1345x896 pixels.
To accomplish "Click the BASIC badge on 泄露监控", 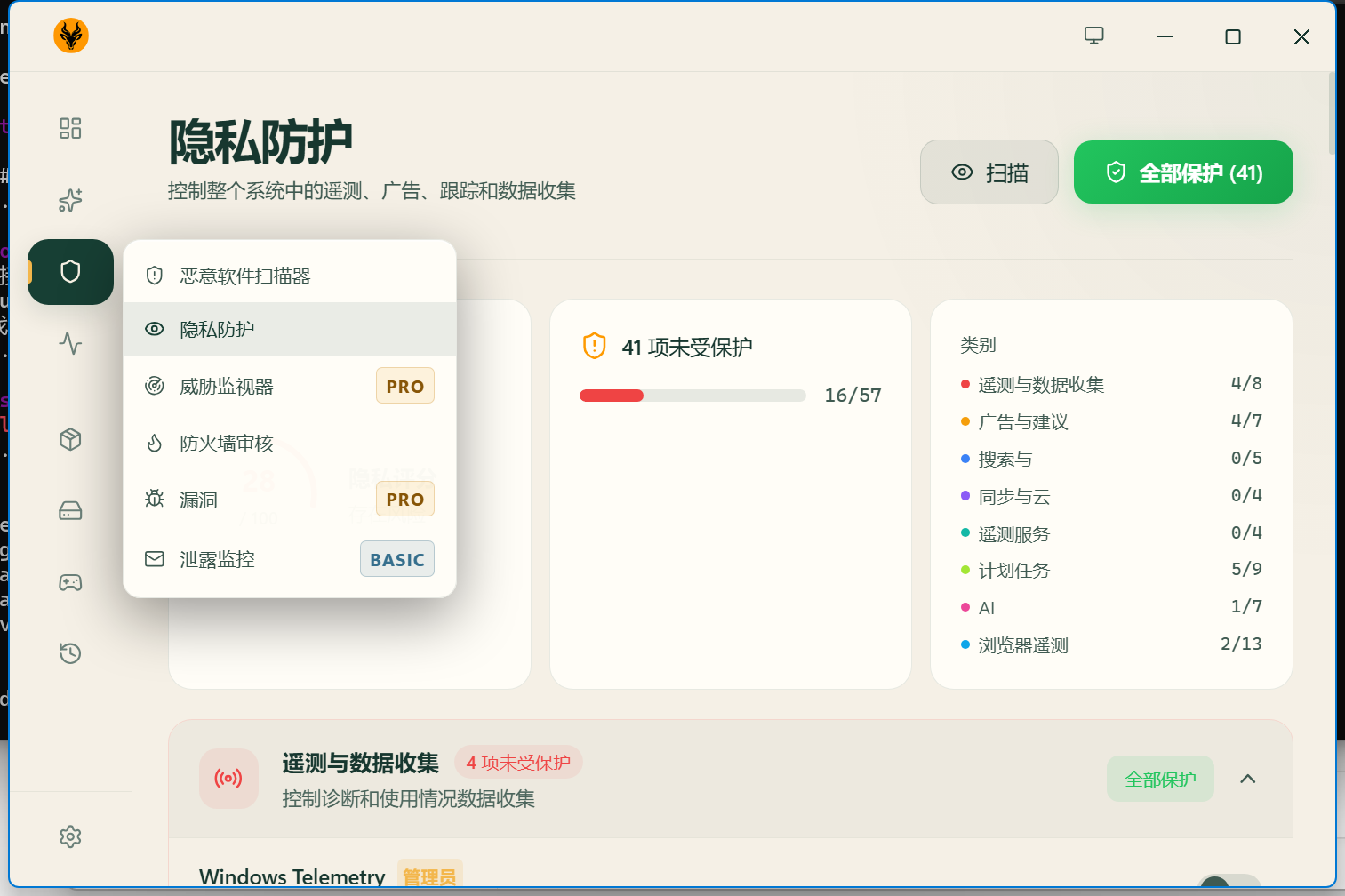I will 397,559.
